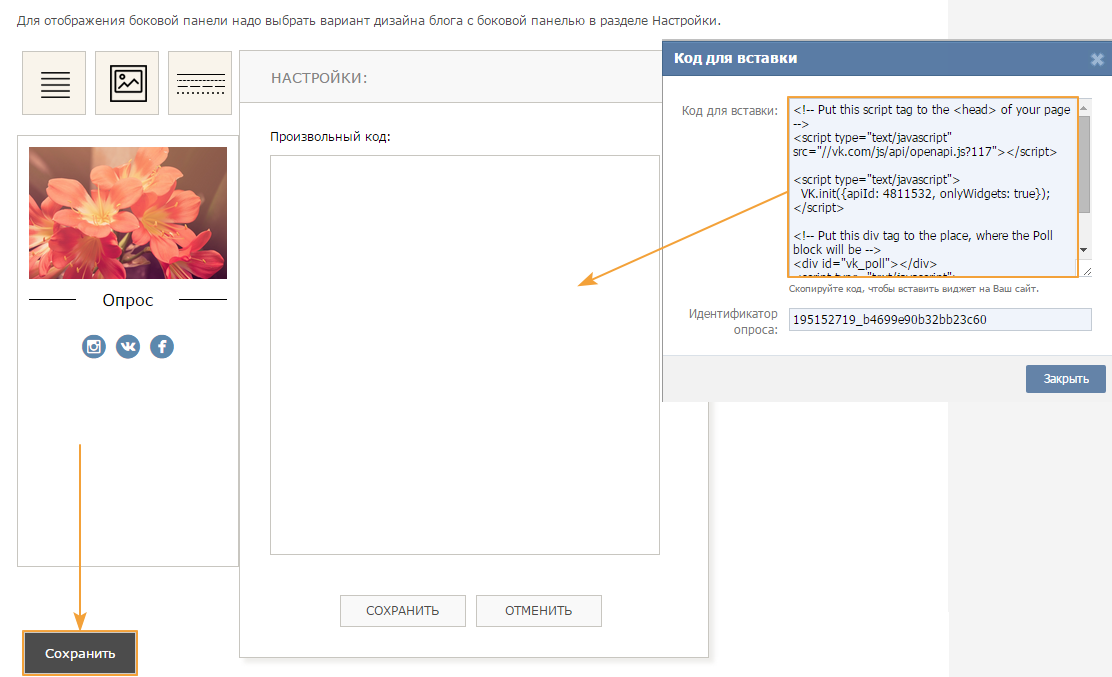
Task: Click the poll identifier input field
Action: [940, 320]
